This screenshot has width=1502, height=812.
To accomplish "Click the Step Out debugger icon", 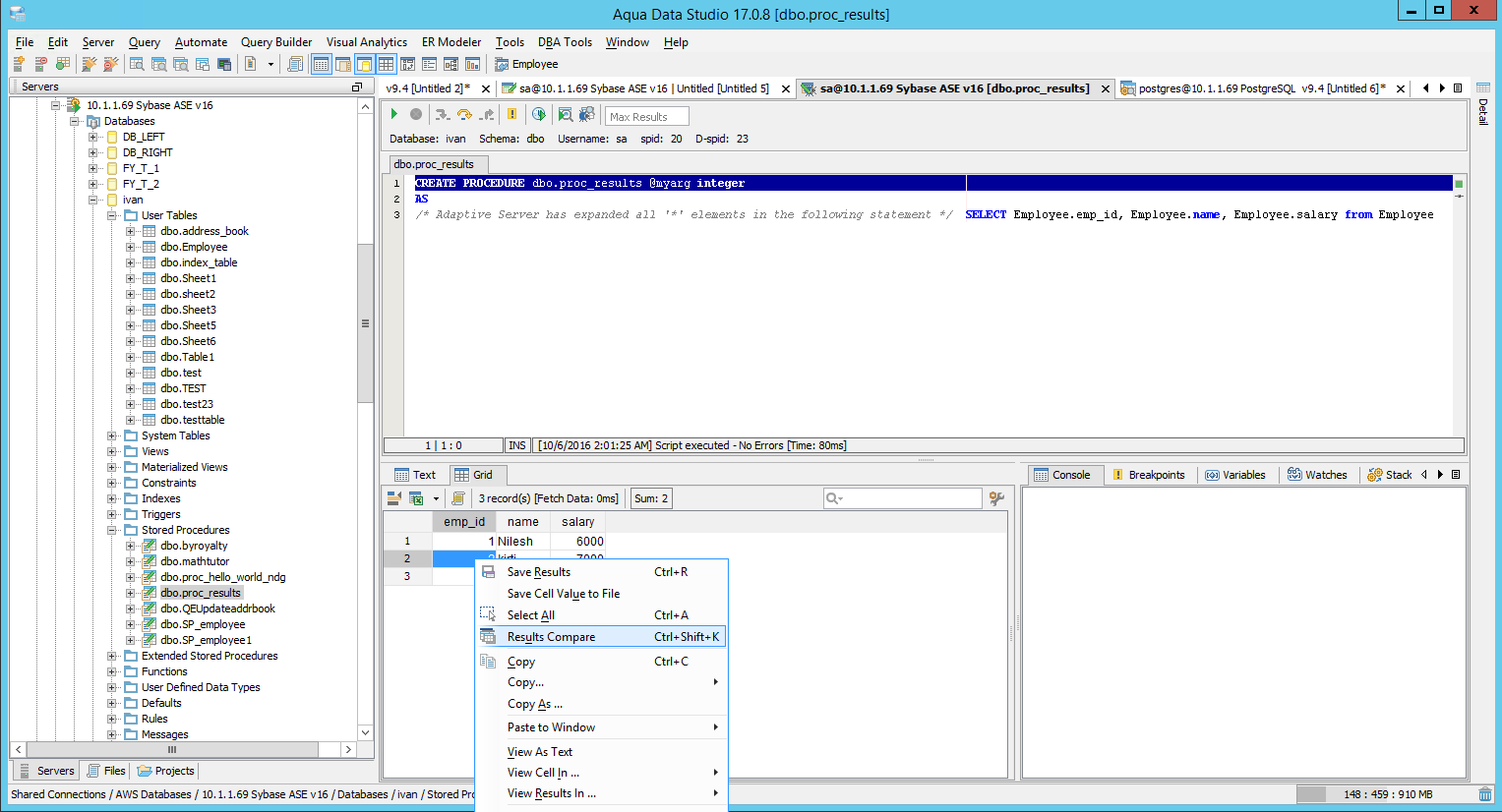I will 487,115.
